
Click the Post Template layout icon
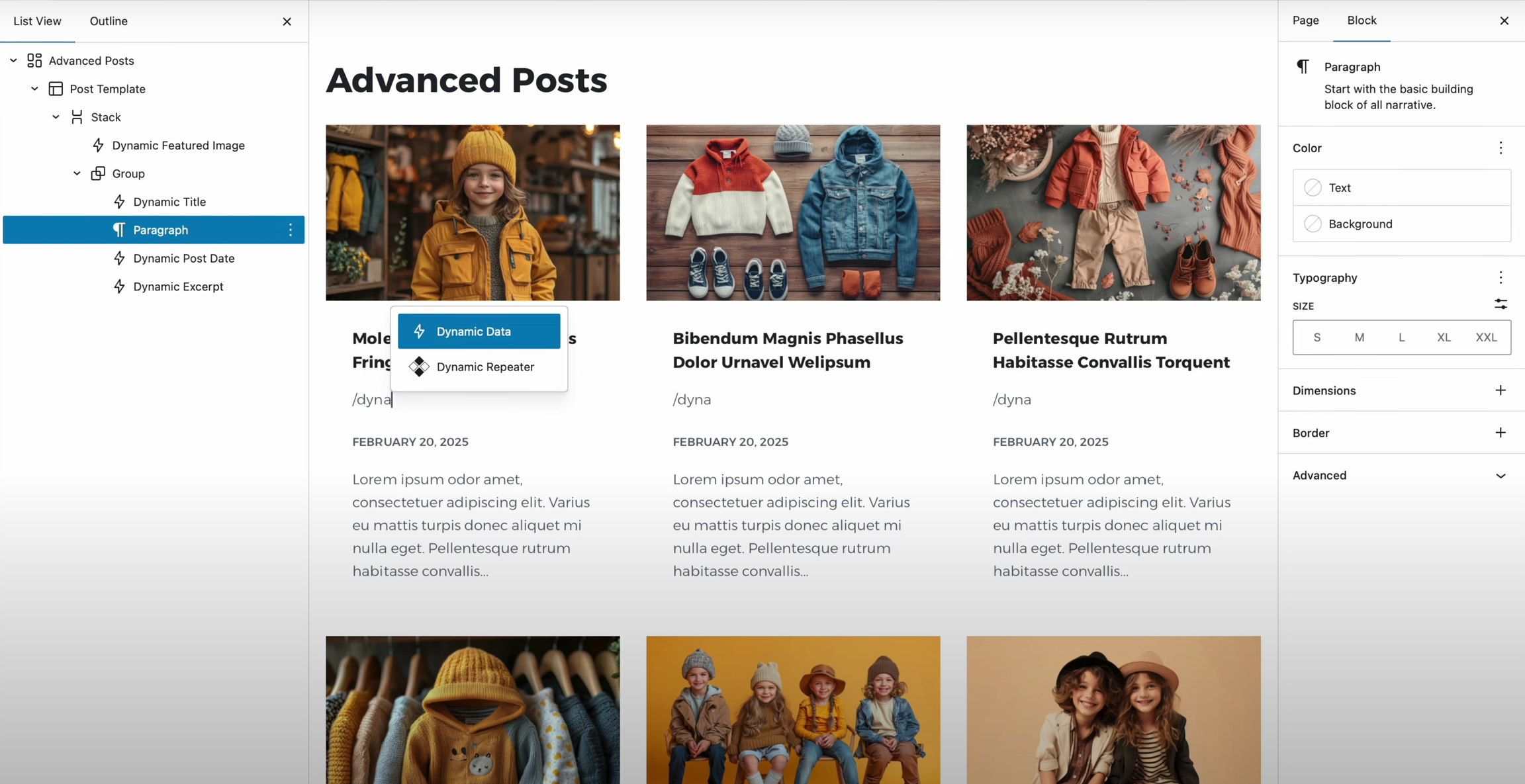point(56,89)
